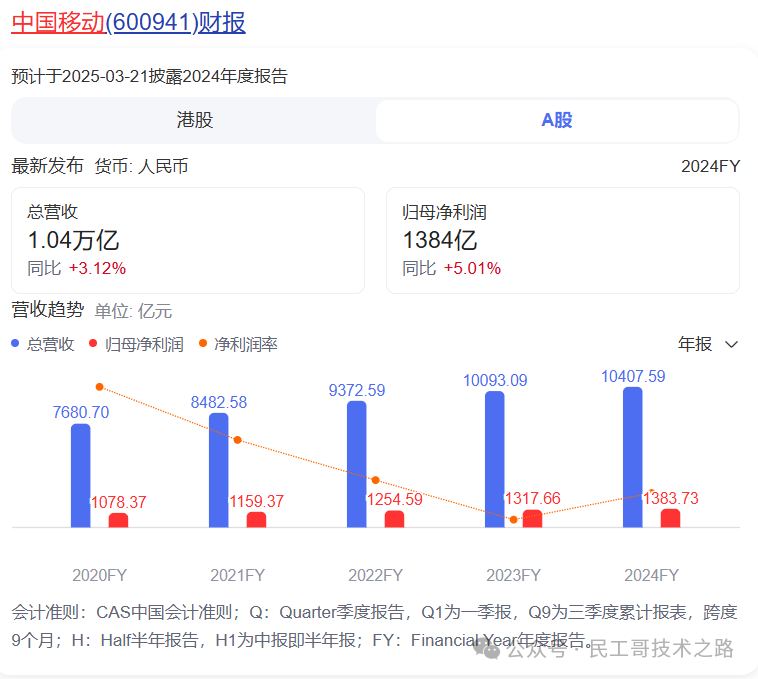Click the 2022FY blue revenue bar
Image resolution: width=758 pixels, height=679 pixels.
tap(357, 464)
